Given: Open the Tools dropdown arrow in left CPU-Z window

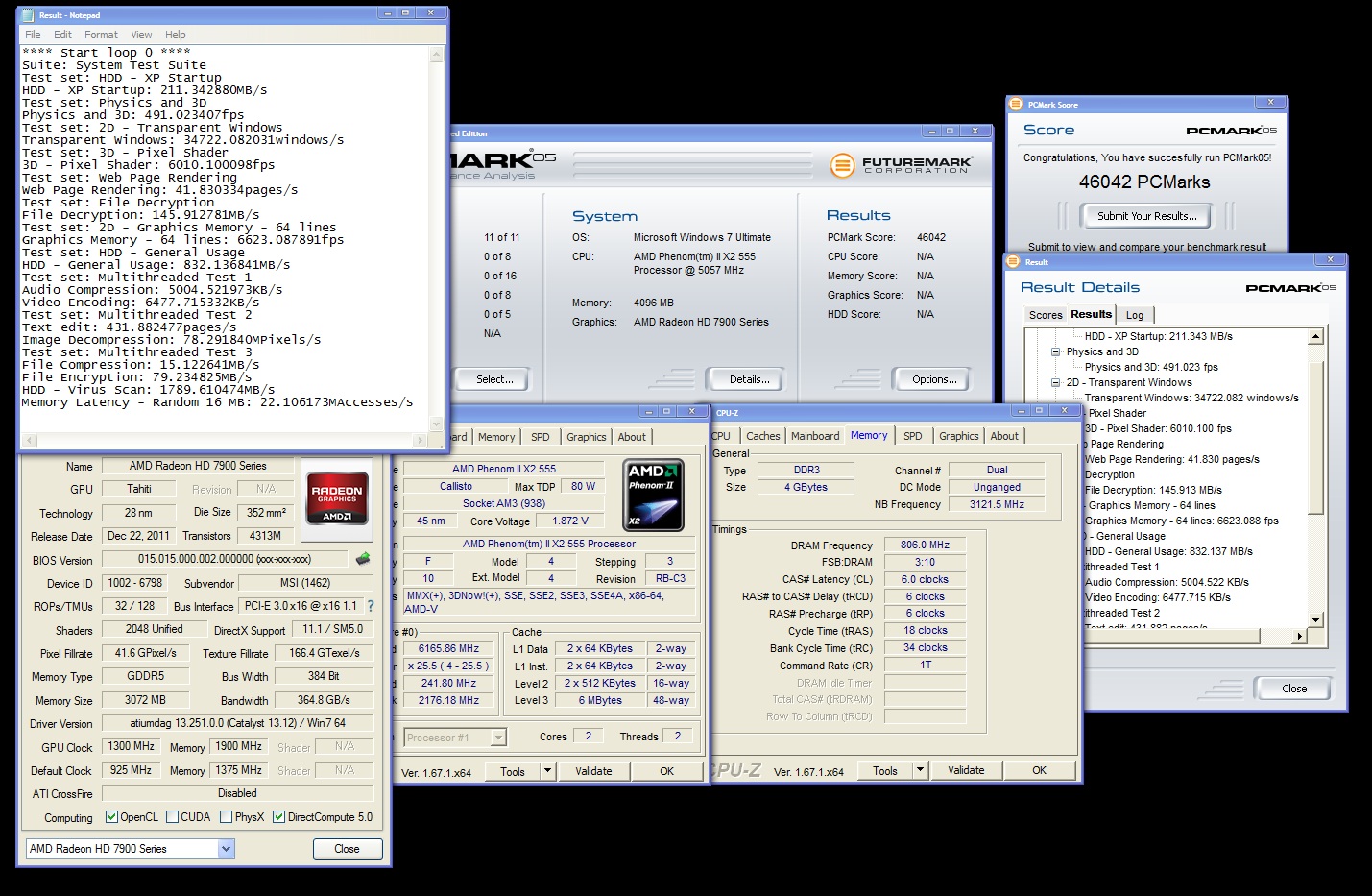Looking at the screenshot, I should (547, 770).
